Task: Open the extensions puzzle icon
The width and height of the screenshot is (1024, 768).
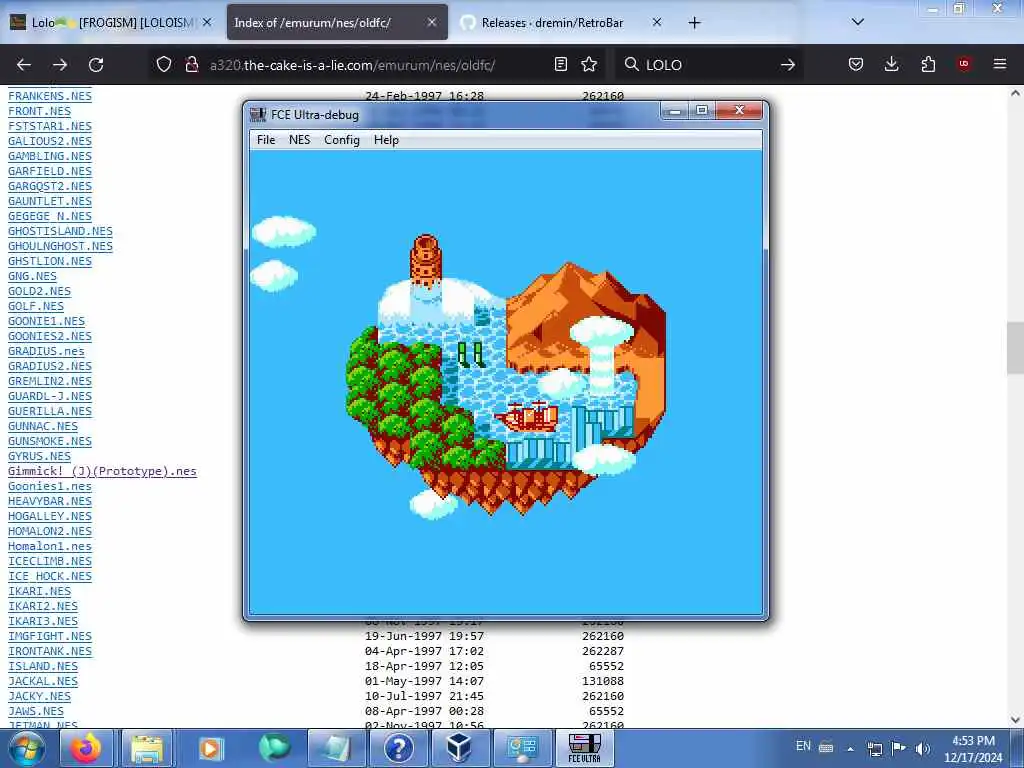Action: click(928, 64)
